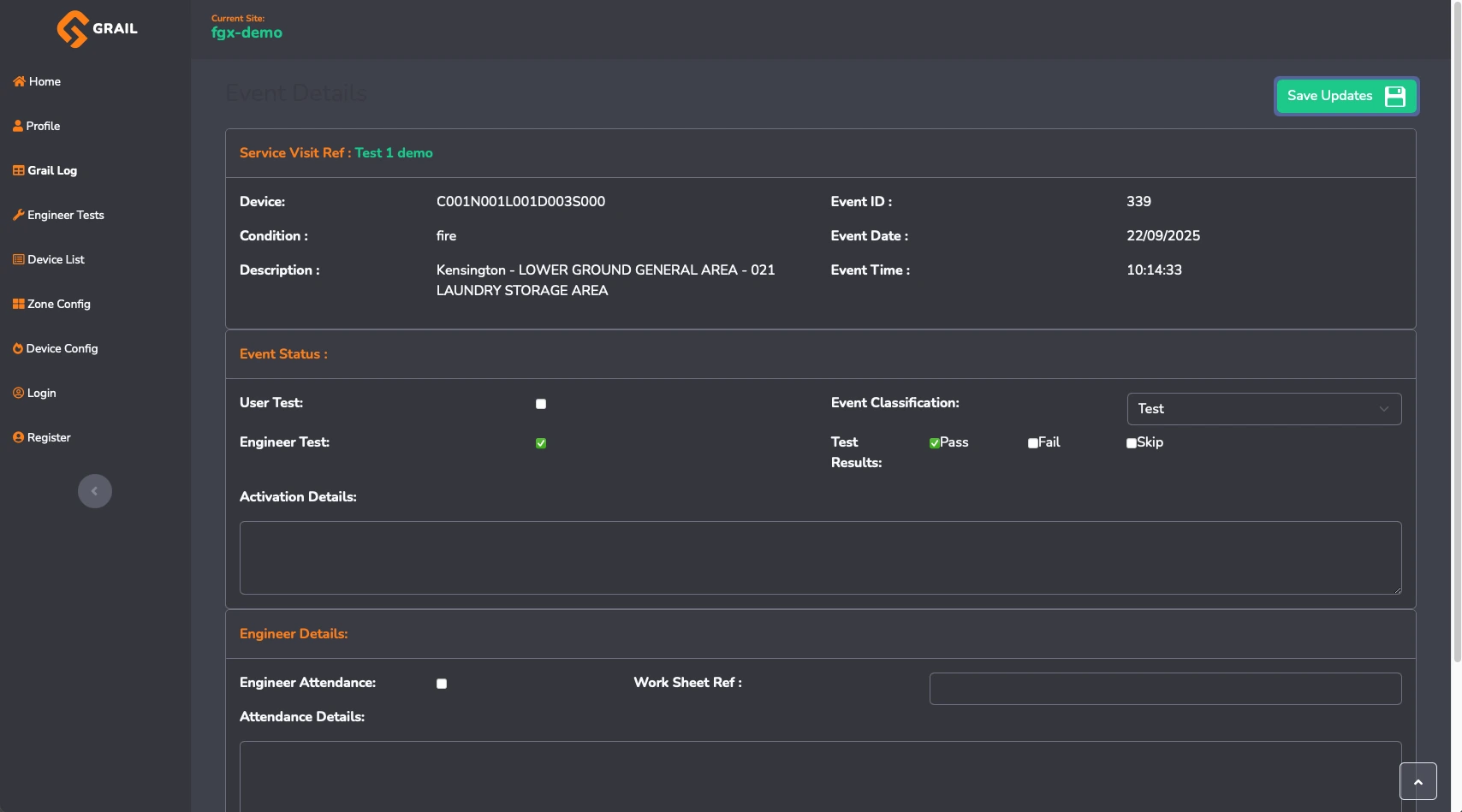
Task: Click the Home house icon
Action: tap(19, 81)
